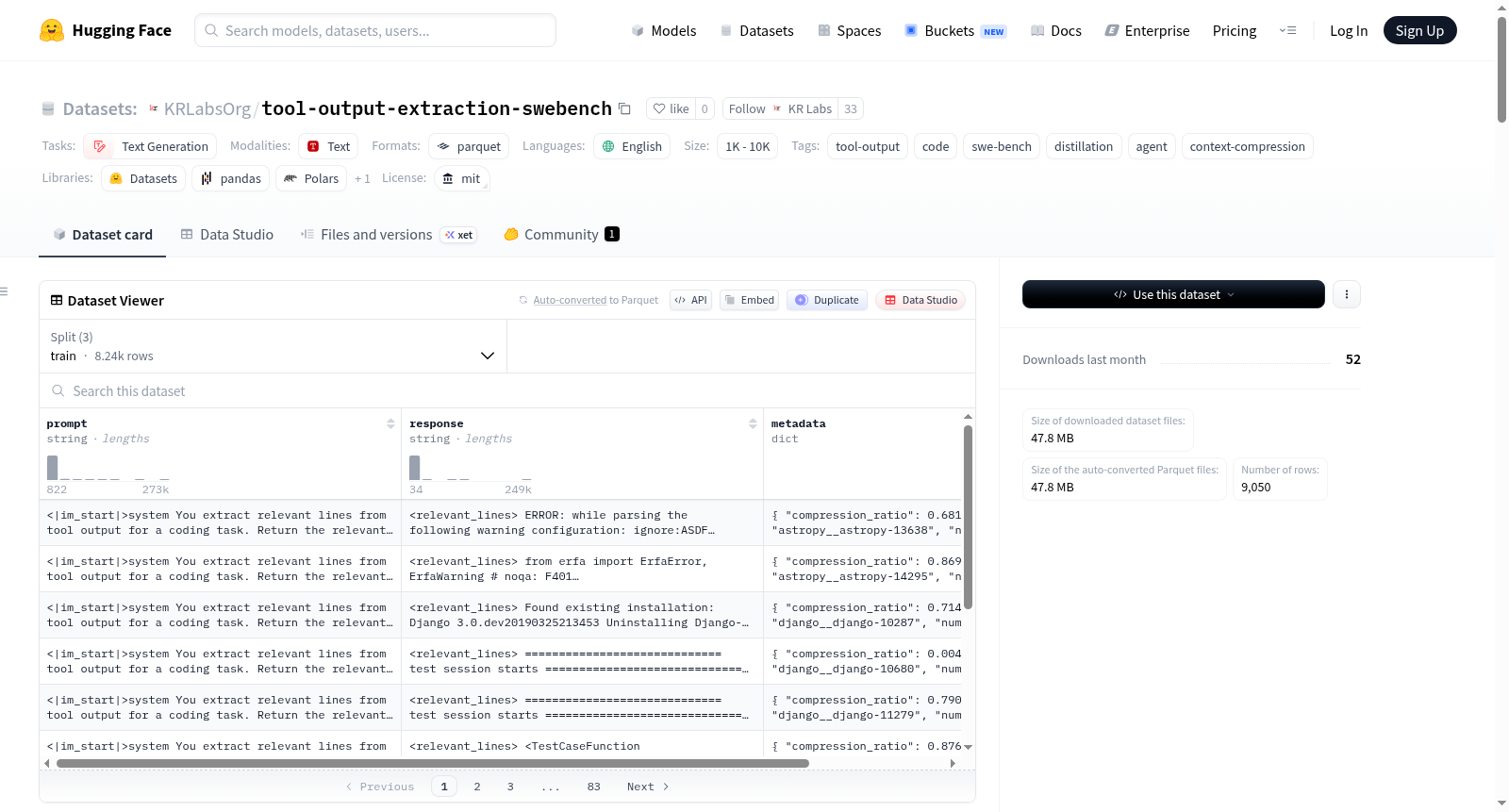Select the Datasets library tag

(x=143, y=178)
